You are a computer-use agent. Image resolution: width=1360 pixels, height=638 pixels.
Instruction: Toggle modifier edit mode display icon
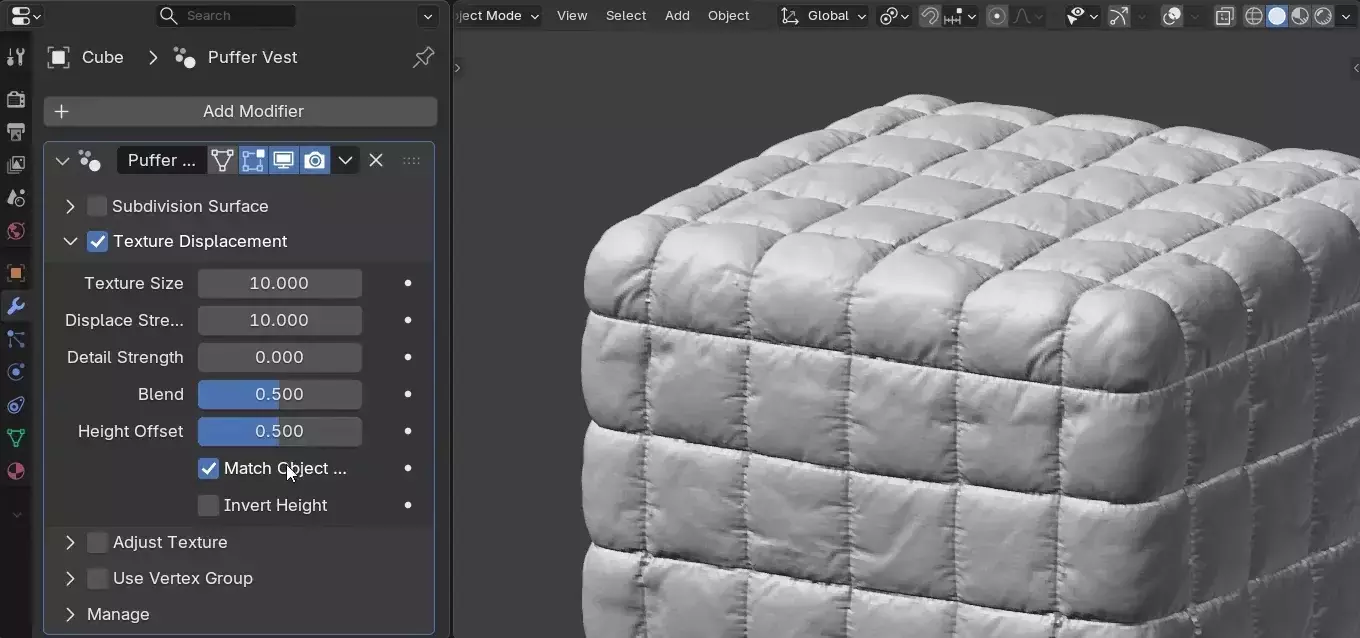(x=253, y=160)
